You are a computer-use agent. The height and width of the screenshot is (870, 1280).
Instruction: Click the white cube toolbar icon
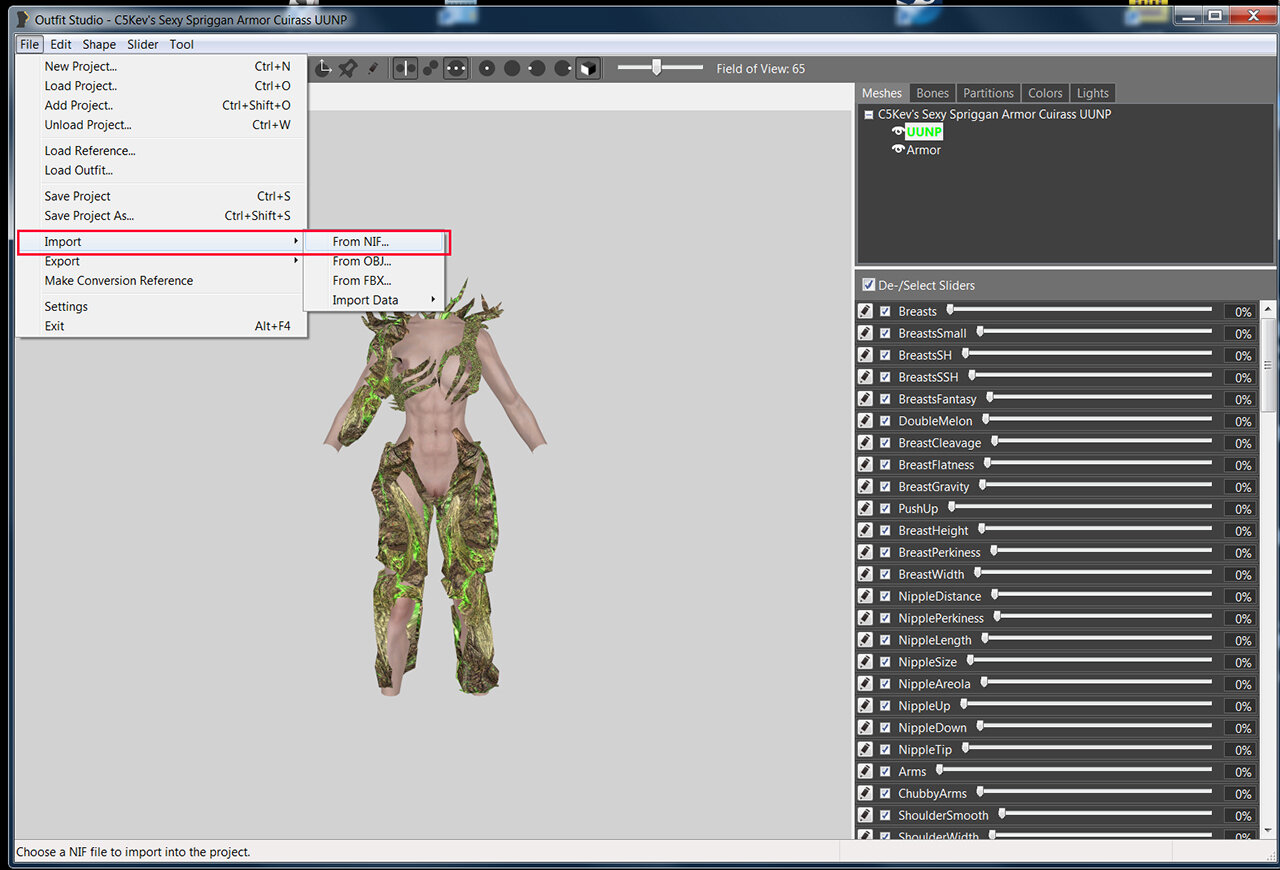589,68
